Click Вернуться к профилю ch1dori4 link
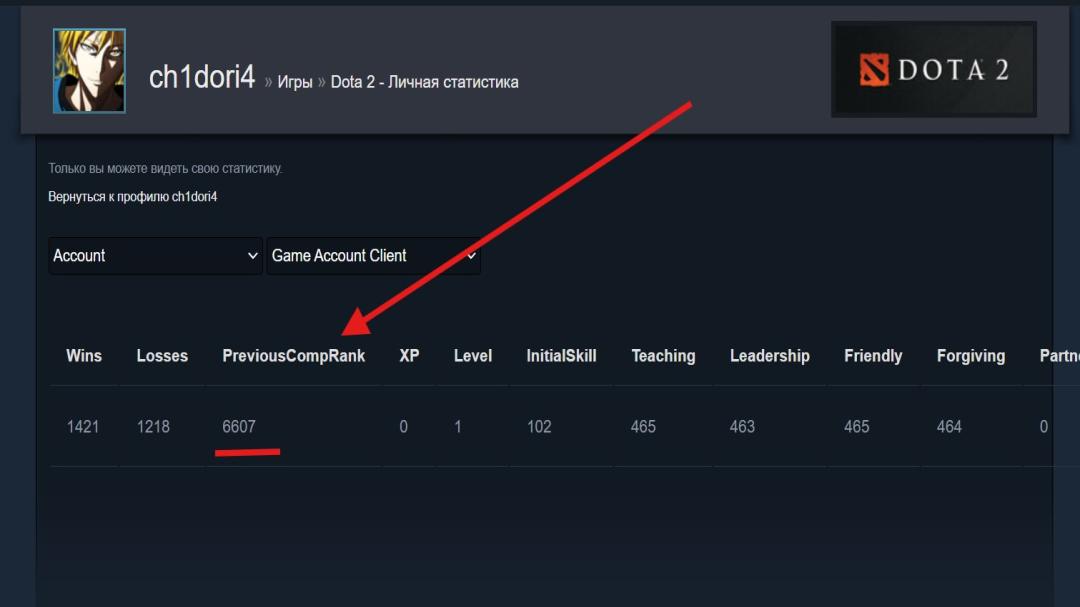Image resolution: width=1080 pixels, height=607 pixels. tap(132, 196)
